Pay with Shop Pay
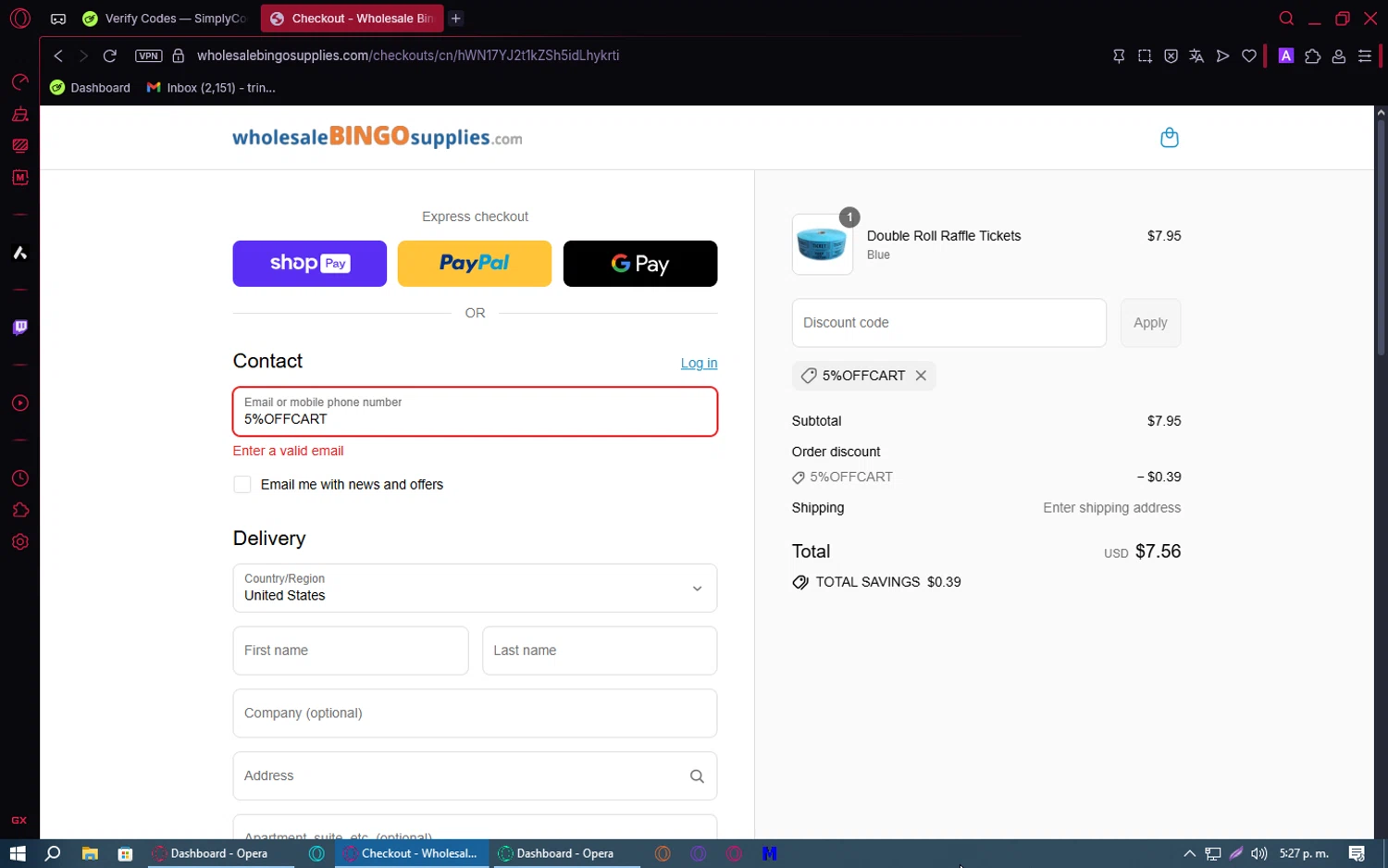 (x=309, y=264)
